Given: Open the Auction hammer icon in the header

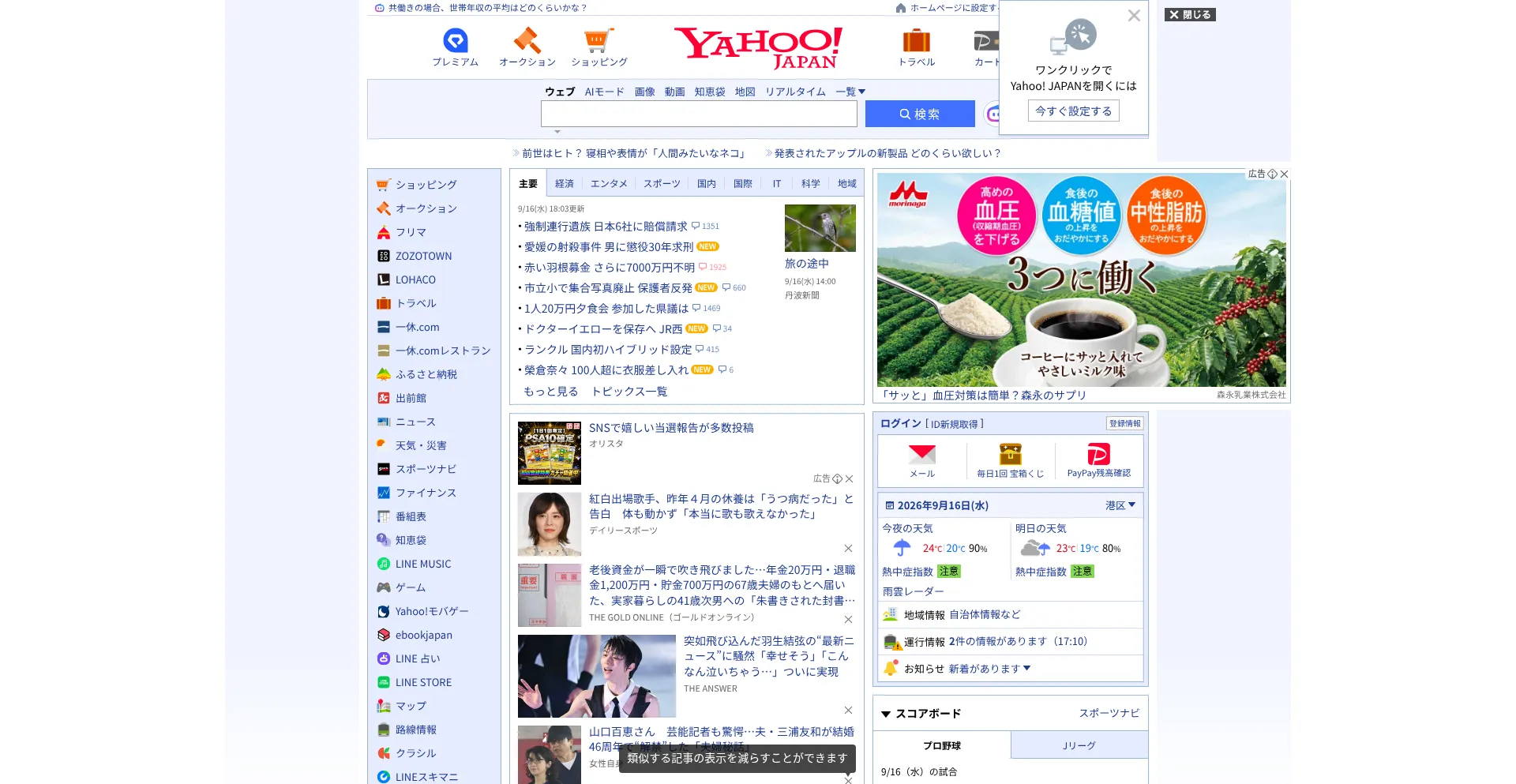Looking at the screenshot, I should [527, 40].
